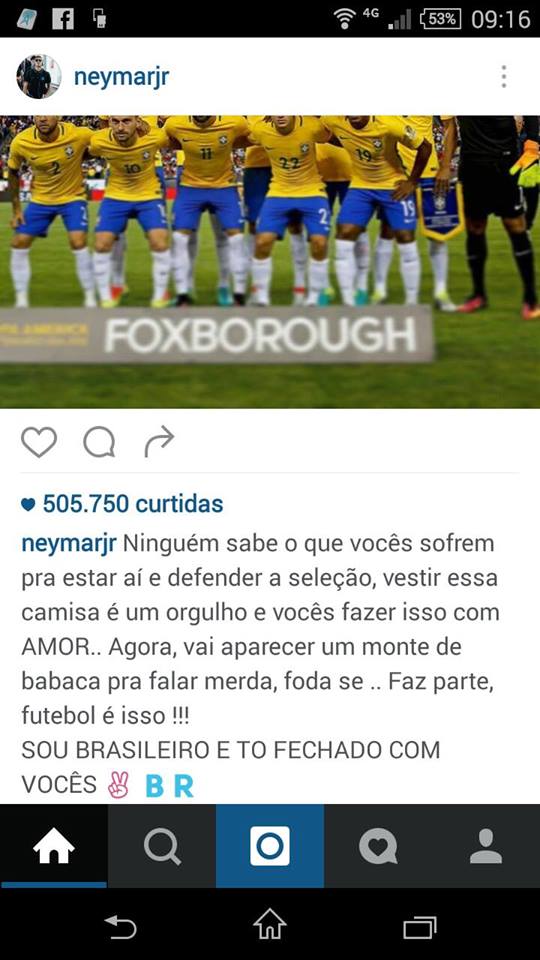Open comments via speech bubble icon

[x=99, y=442]
